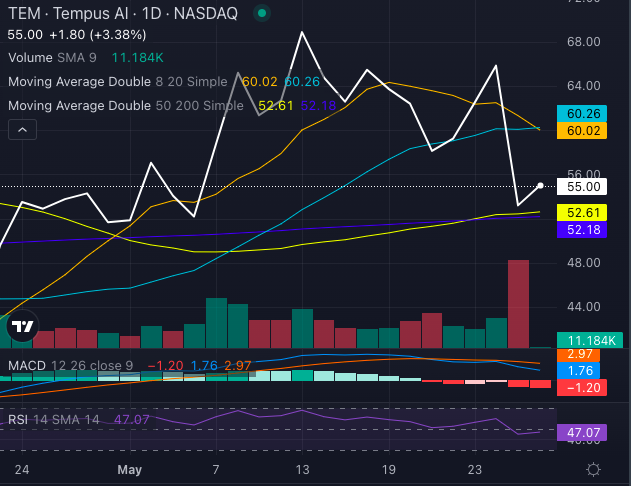Select the TEM Tempus AI symbol title

123,14
